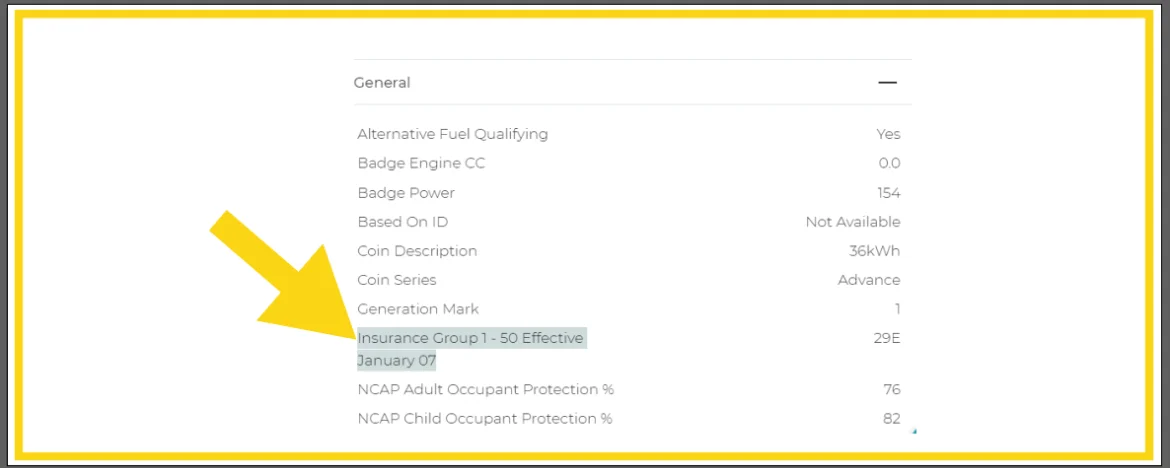Click the Yes value for Alternative Fuel

click(x=888, y=134)
